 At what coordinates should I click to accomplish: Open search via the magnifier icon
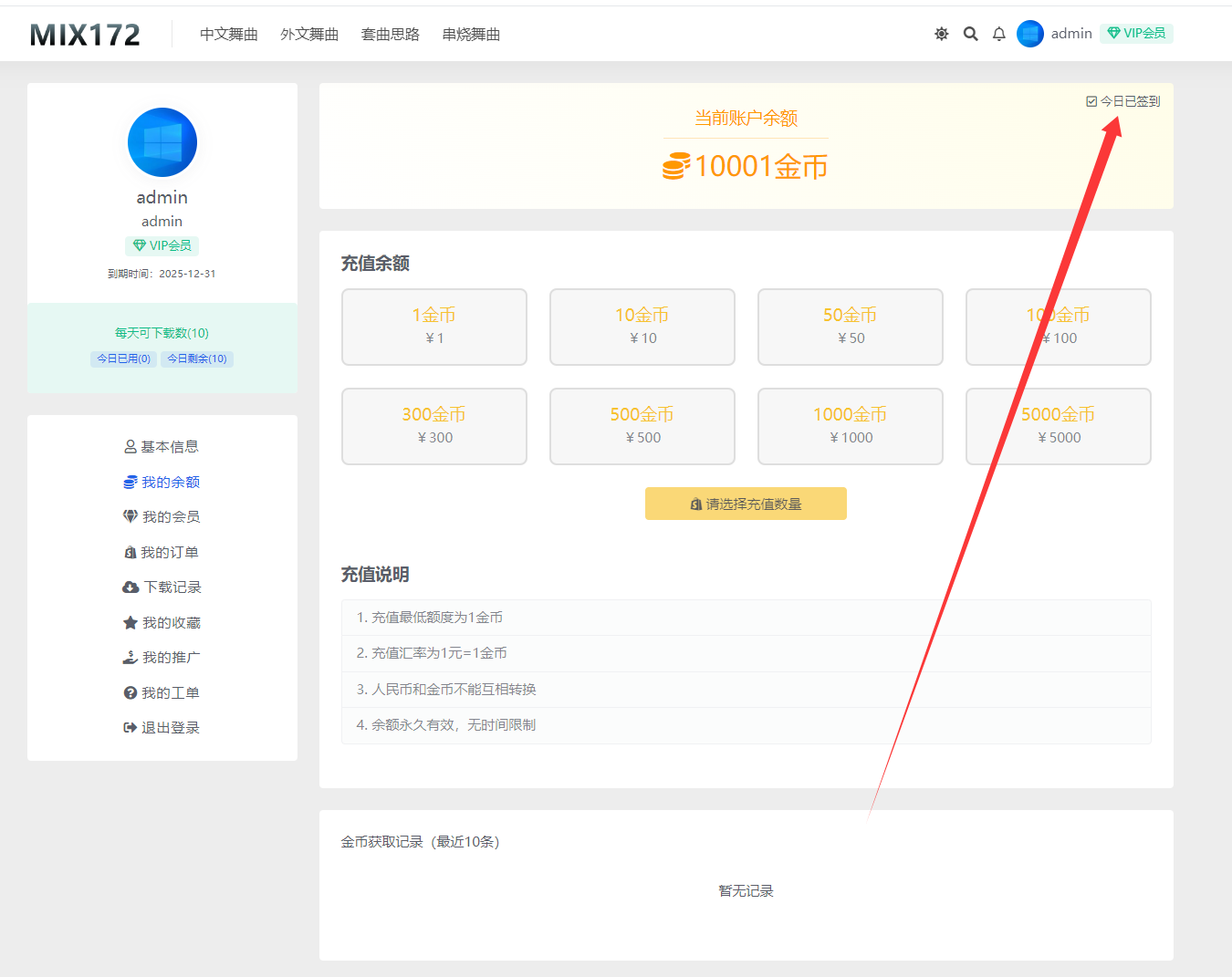coord(971,34)
